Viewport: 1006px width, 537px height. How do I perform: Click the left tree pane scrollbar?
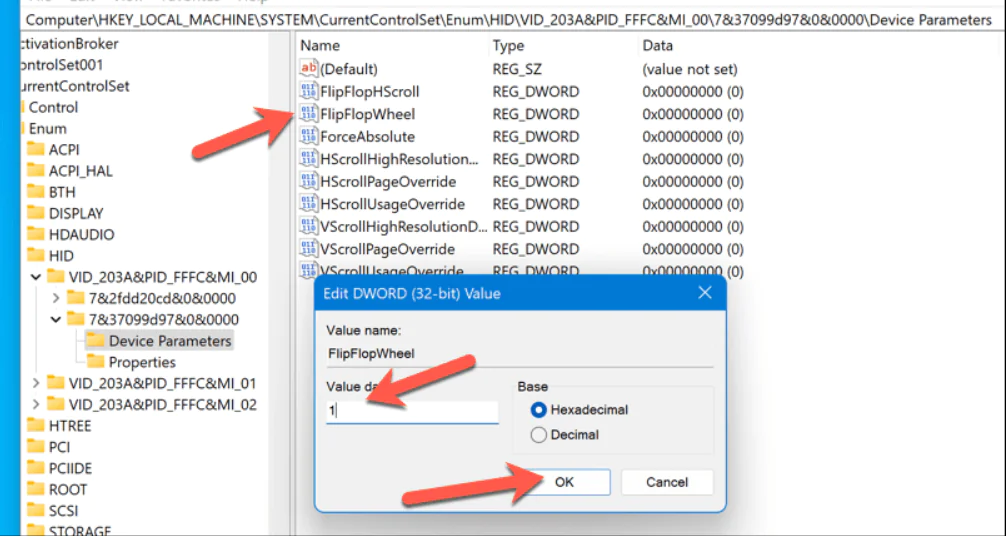pos(278,282)
